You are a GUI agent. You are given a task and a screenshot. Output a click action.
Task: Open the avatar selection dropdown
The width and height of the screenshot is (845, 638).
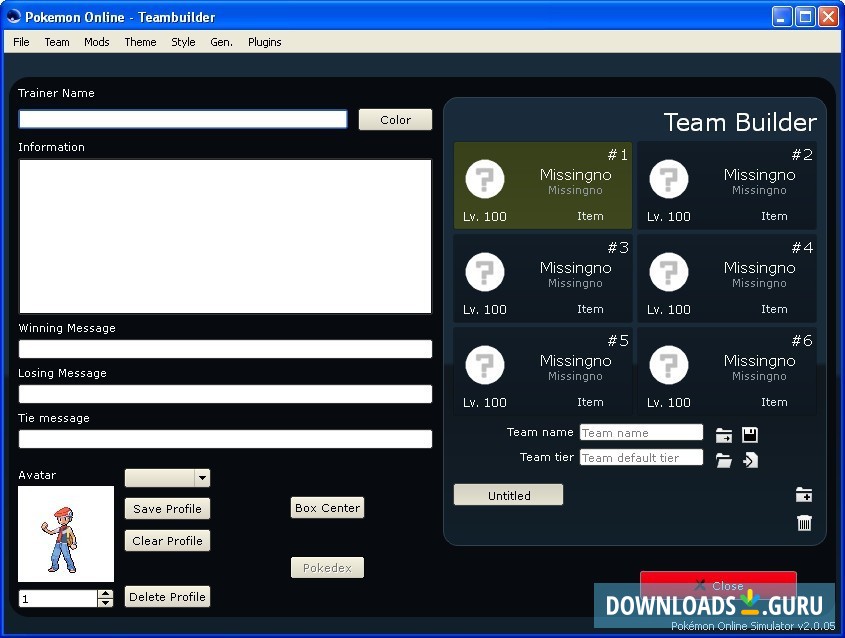pyautogui.click(x=202, y=477)
